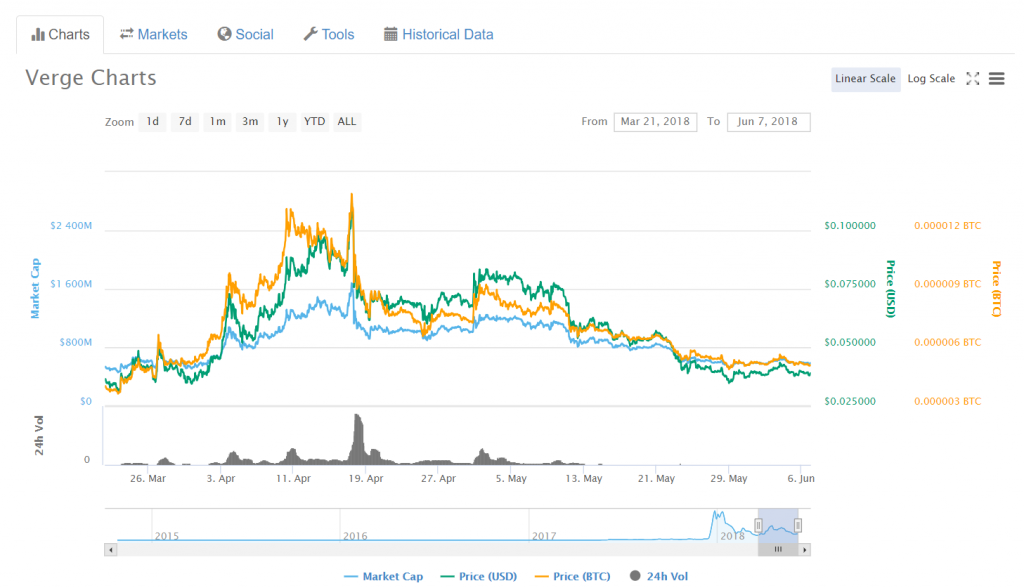Click the tall 19 April volume spike
The height and width of the screenshot is (588, 1024).
[x=357, y=438]
